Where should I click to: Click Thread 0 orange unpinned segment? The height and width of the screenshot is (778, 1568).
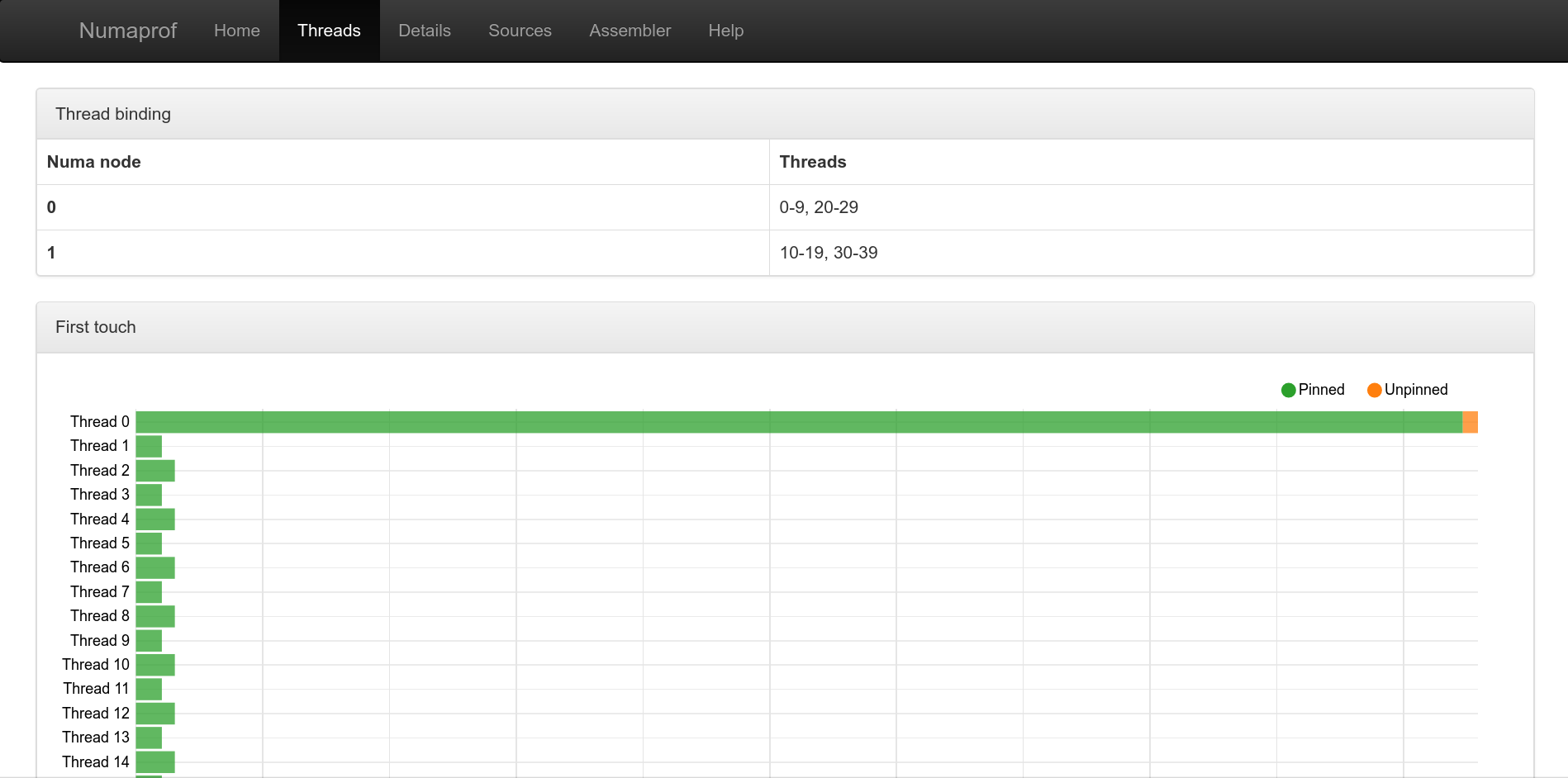click(1470, 422)
